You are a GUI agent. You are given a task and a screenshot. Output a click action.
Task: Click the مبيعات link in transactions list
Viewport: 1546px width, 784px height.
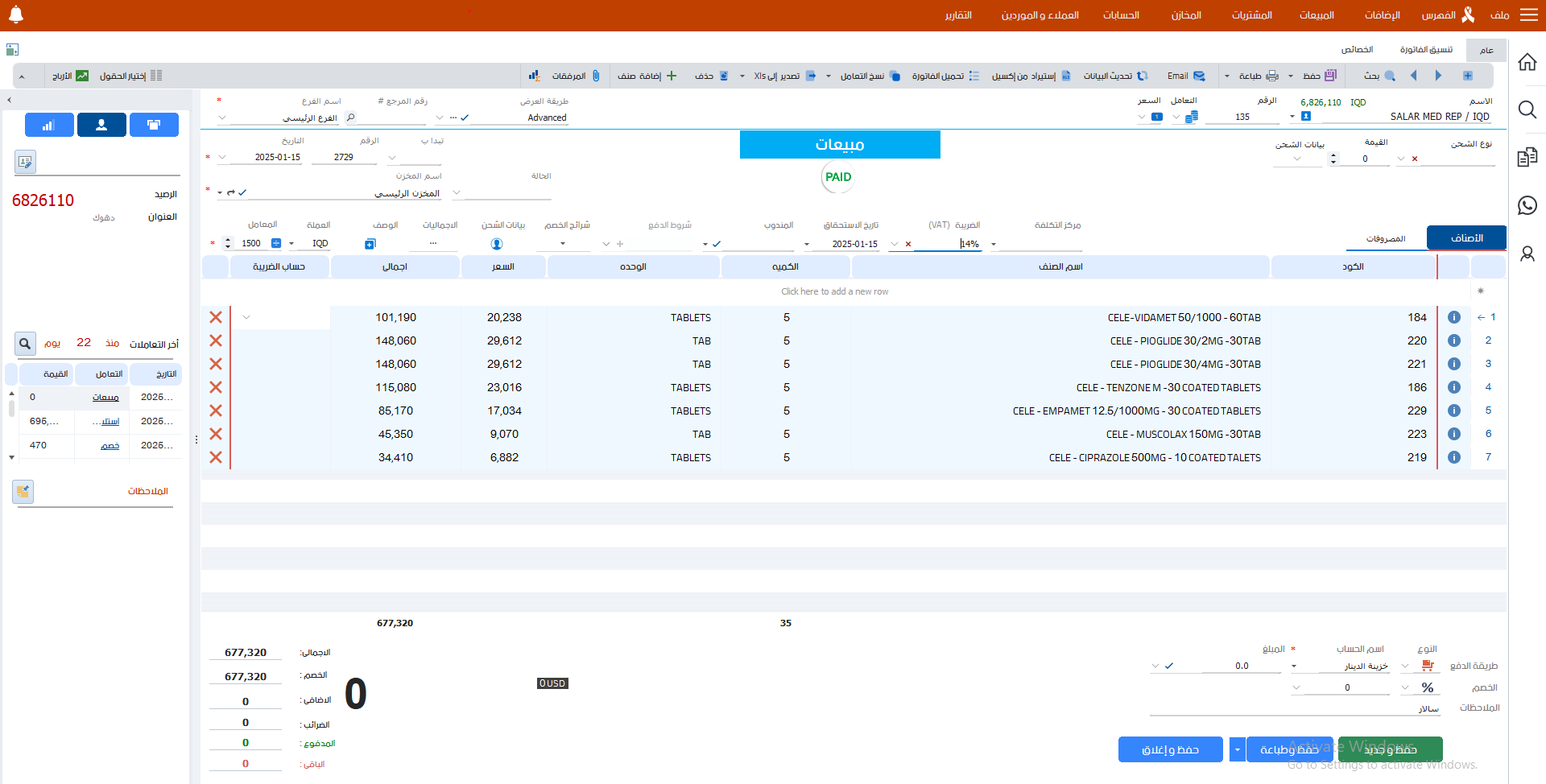[105, 397]
